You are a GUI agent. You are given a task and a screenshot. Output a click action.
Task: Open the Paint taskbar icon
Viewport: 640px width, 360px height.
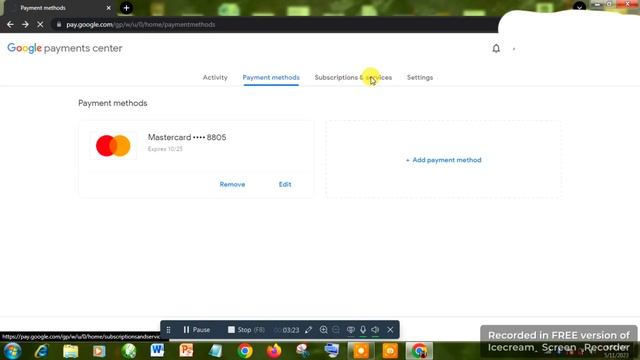303,351
